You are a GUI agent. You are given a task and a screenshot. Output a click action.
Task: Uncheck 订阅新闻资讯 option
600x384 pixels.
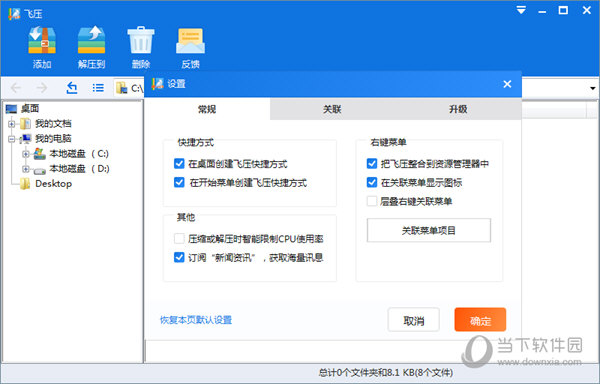coord(179,257)
